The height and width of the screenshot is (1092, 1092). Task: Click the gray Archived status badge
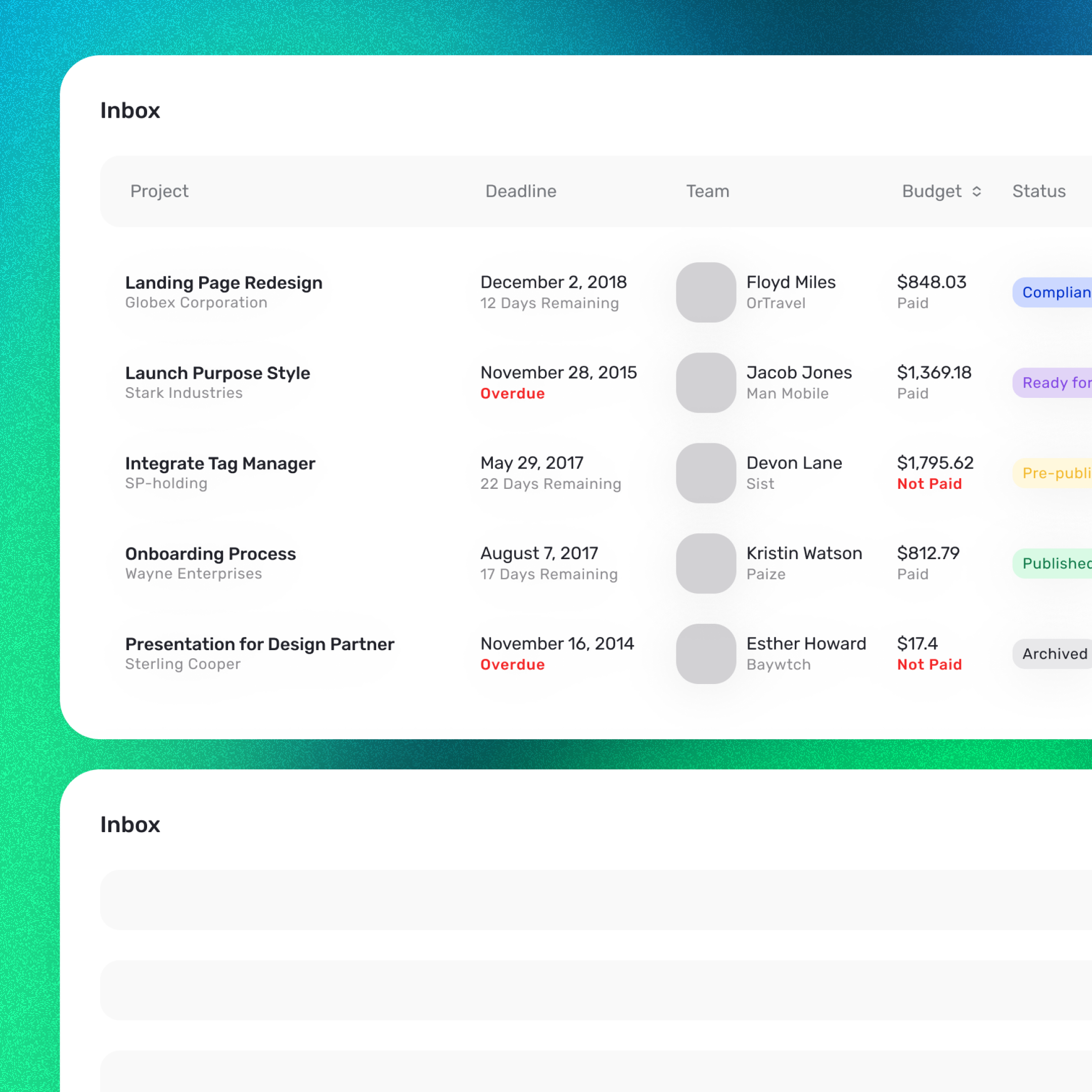coord(1053,654)
